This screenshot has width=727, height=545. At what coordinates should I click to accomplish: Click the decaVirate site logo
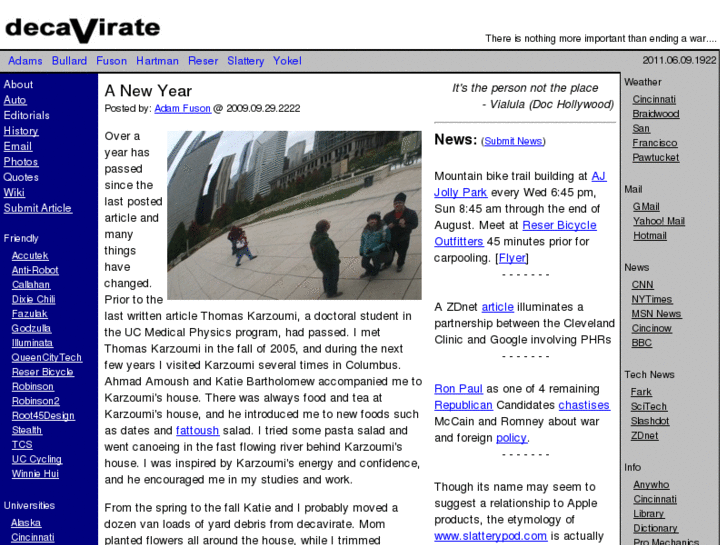click(x=83, y=29)
